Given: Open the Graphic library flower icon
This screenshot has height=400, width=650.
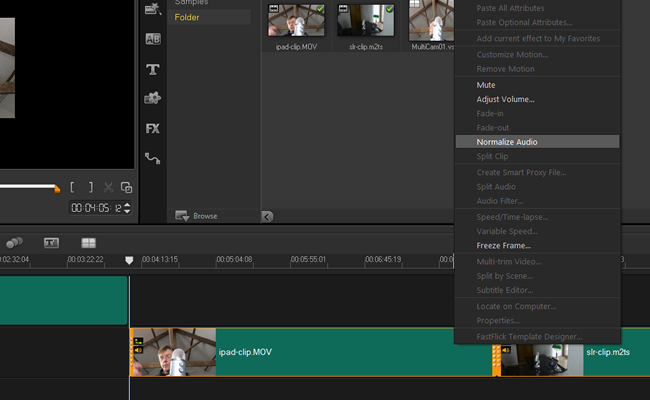Looking at the screenshot, I should tap(153, 98).
